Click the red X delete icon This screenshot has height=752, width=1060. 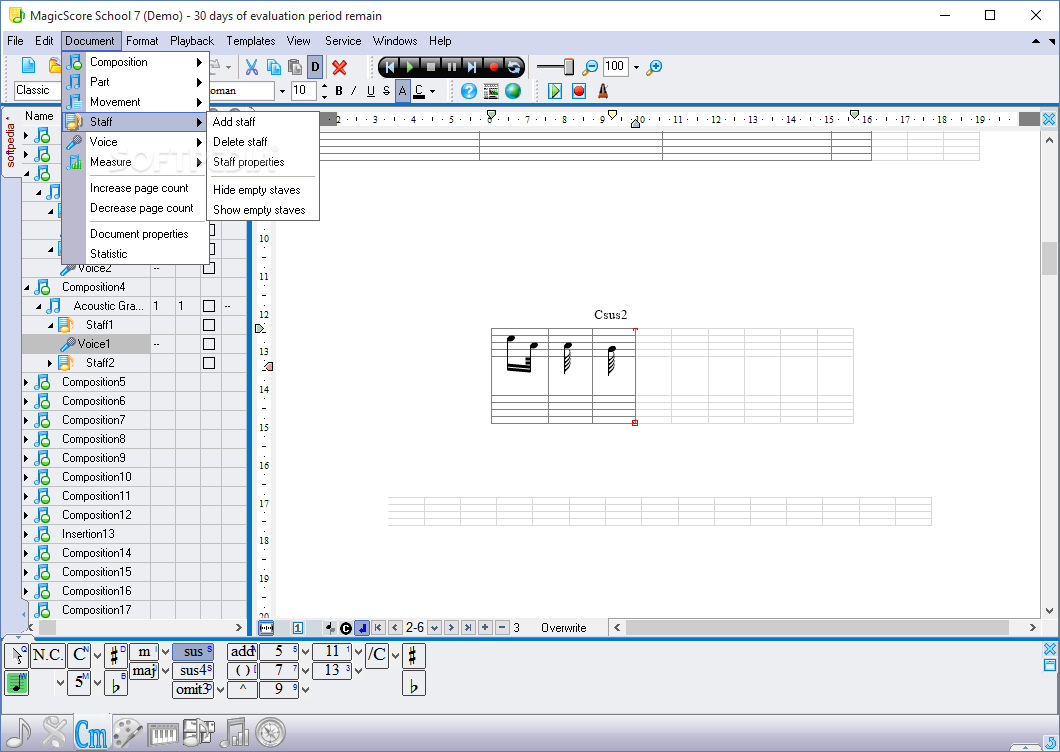pyautogui.click(x=339, y=67)
